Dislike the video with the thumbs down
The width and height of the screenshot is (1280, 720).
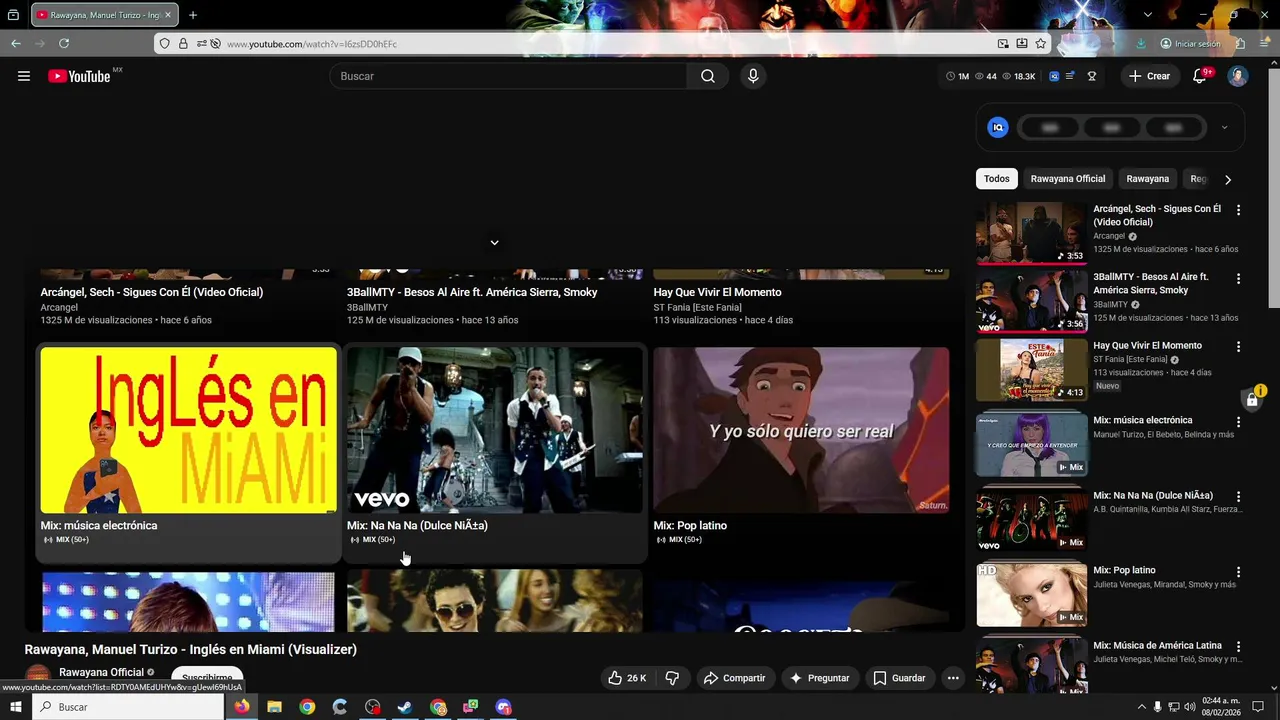click(672, 678)
